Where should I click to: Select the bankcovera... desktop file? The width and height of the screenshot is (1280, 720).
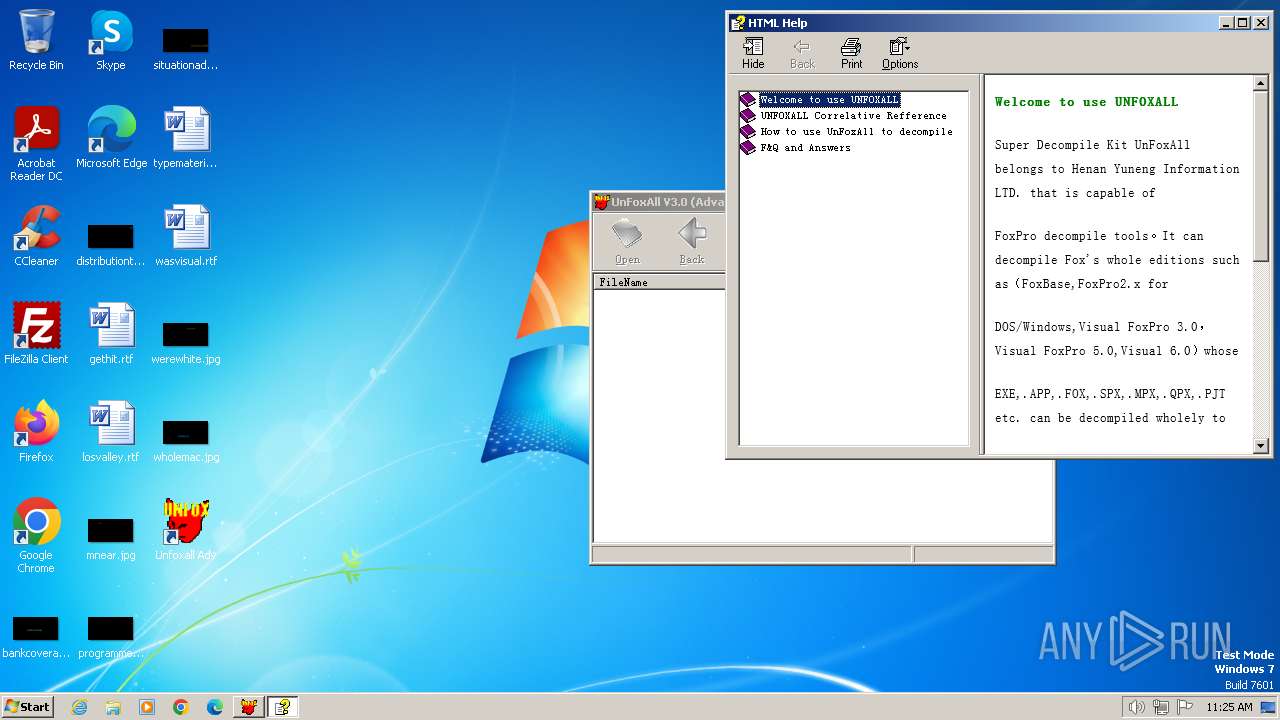point(36,638)
